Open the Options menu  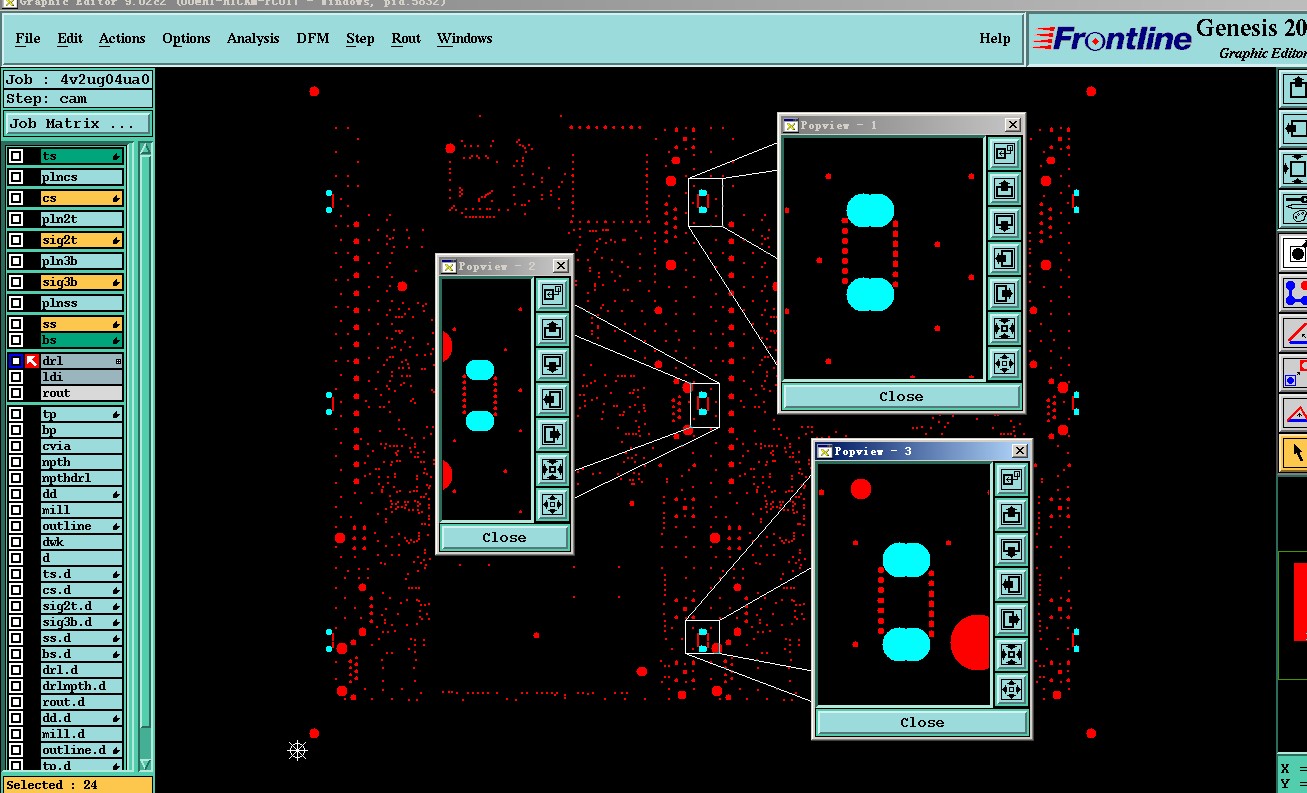tap(186, 38)
